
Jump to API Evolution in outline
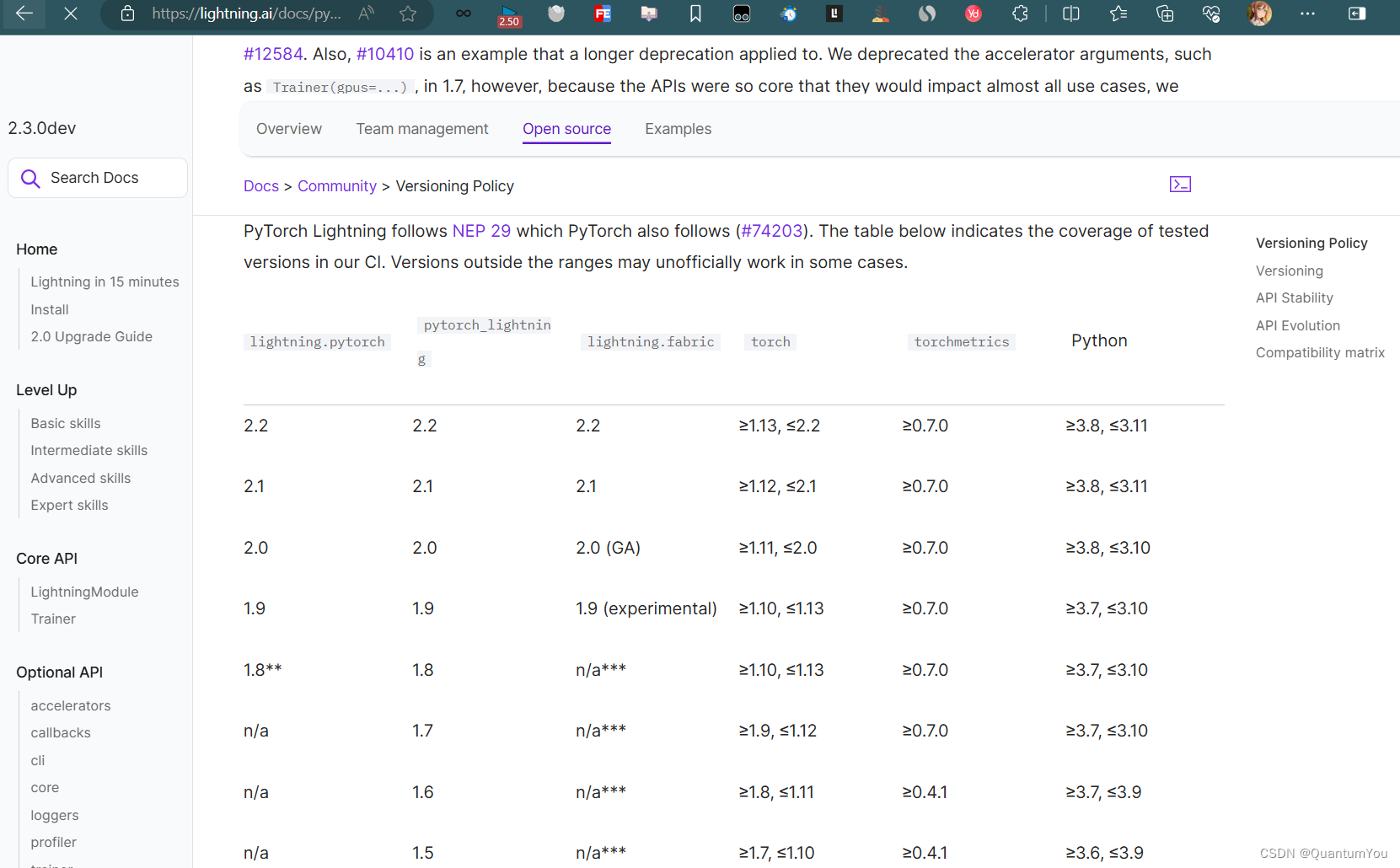(1298, 325)
